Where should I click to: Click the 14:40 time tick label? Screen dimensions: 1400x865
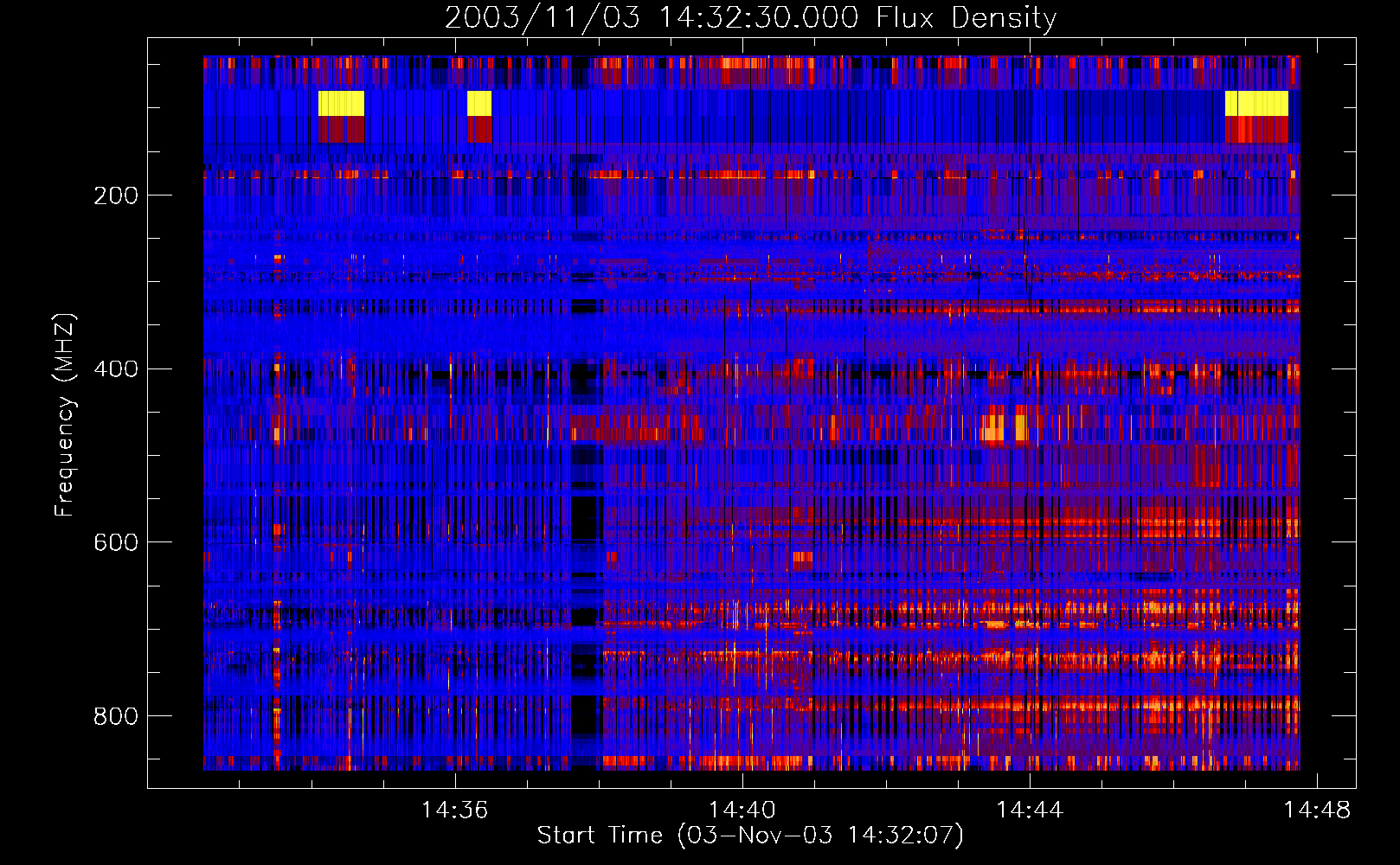tap(742, 811)
